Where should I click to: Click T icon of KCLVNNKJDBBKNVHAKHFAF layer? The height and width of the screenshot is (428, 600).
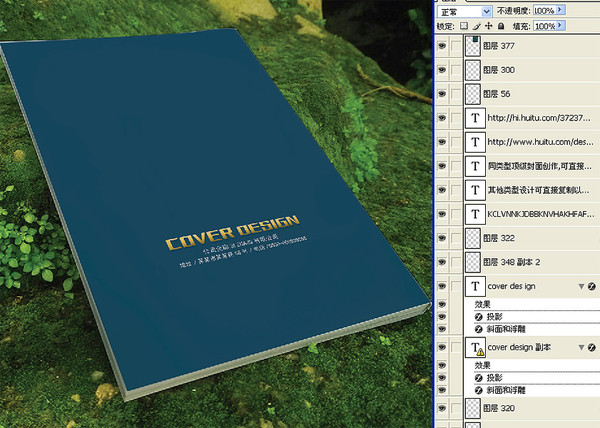pyautogui.click(x=475, y=214)
